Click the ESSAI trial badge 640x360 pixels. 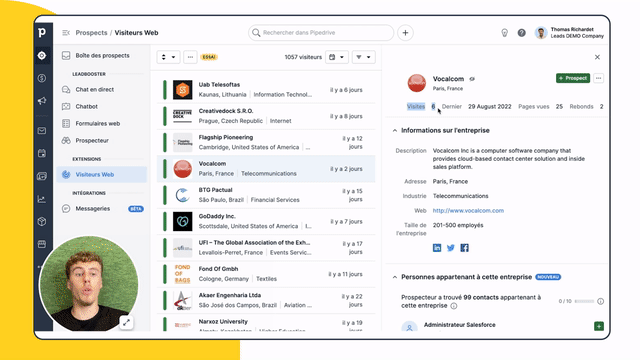(x=209, y=57)
